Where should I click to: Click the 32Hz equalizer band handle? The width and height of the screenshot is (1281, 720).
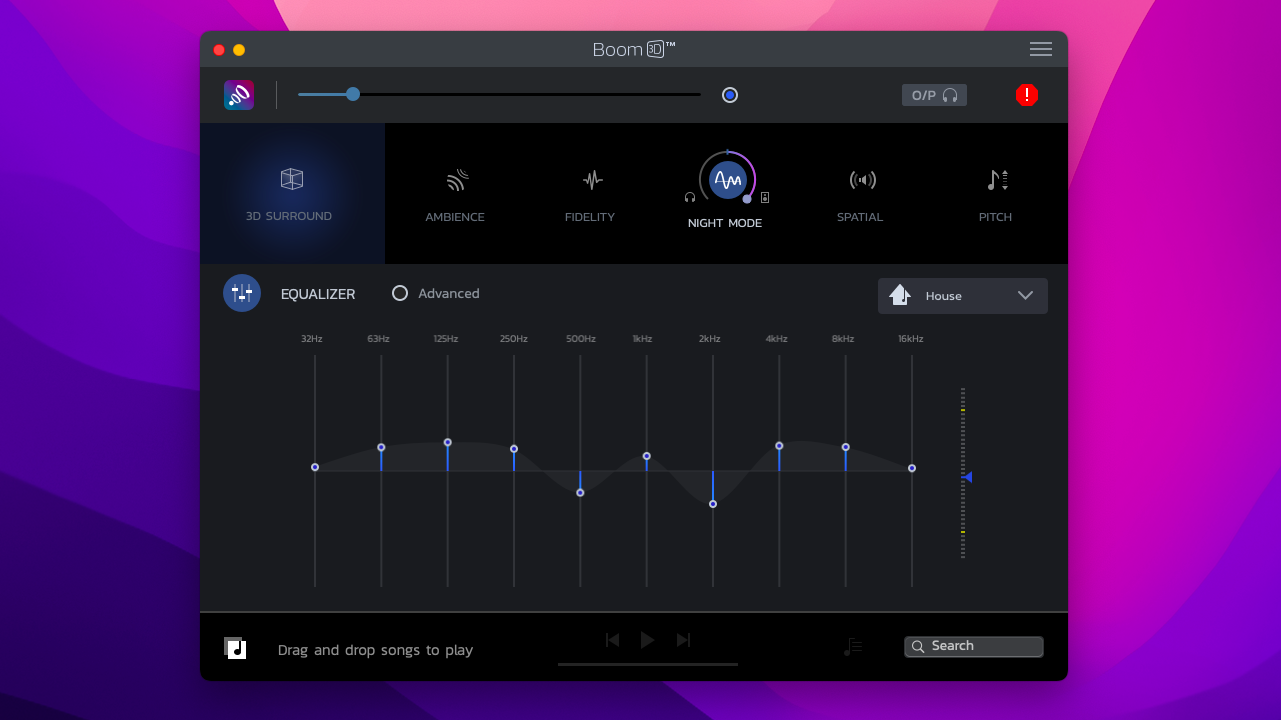coord(315,467)
